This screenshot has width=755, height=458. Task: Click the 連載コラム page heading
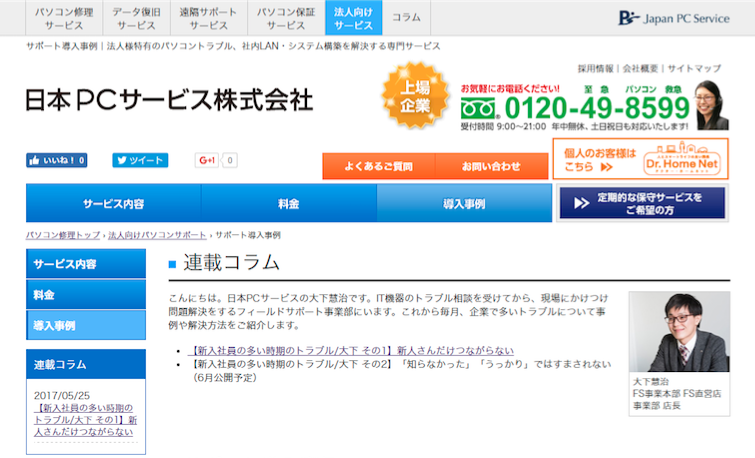(x=232, y=262)
